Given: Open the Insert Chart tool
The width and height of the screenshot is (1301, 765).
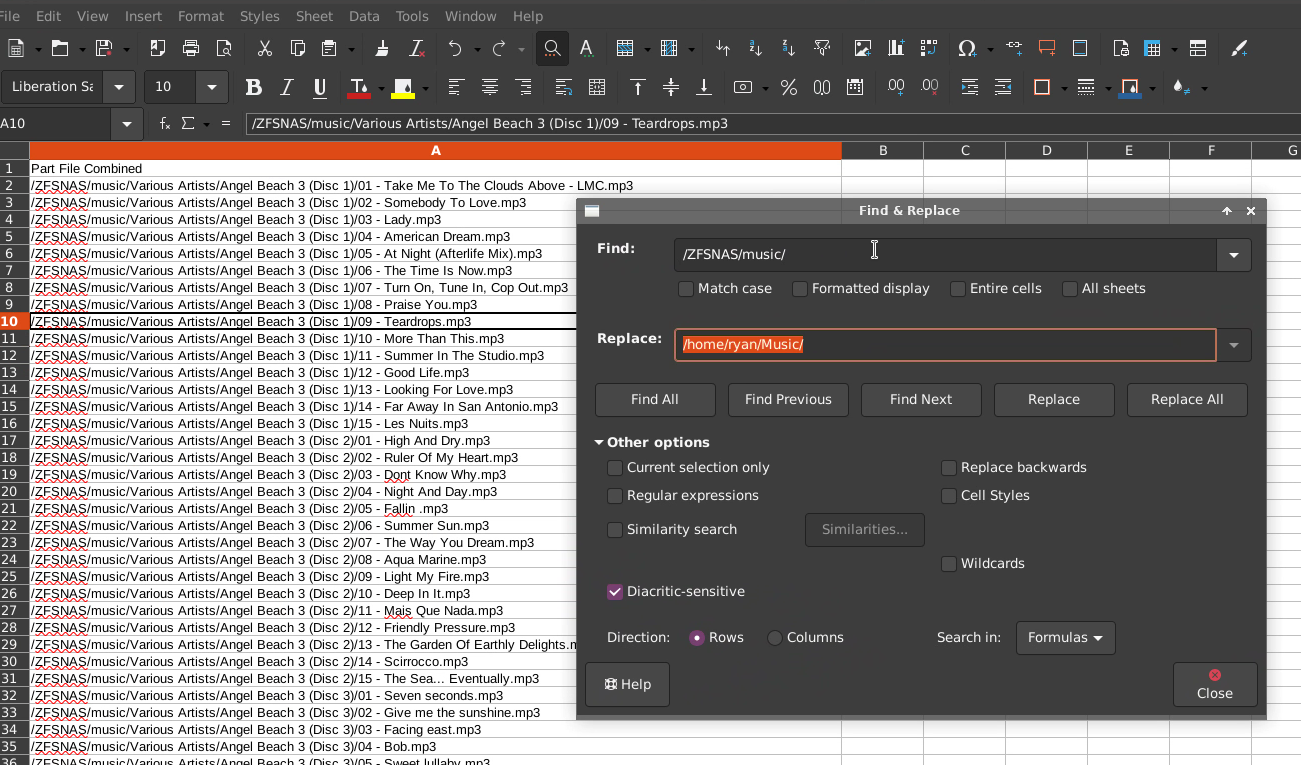Looking at the screenshot, I should (x=896, y=48).
